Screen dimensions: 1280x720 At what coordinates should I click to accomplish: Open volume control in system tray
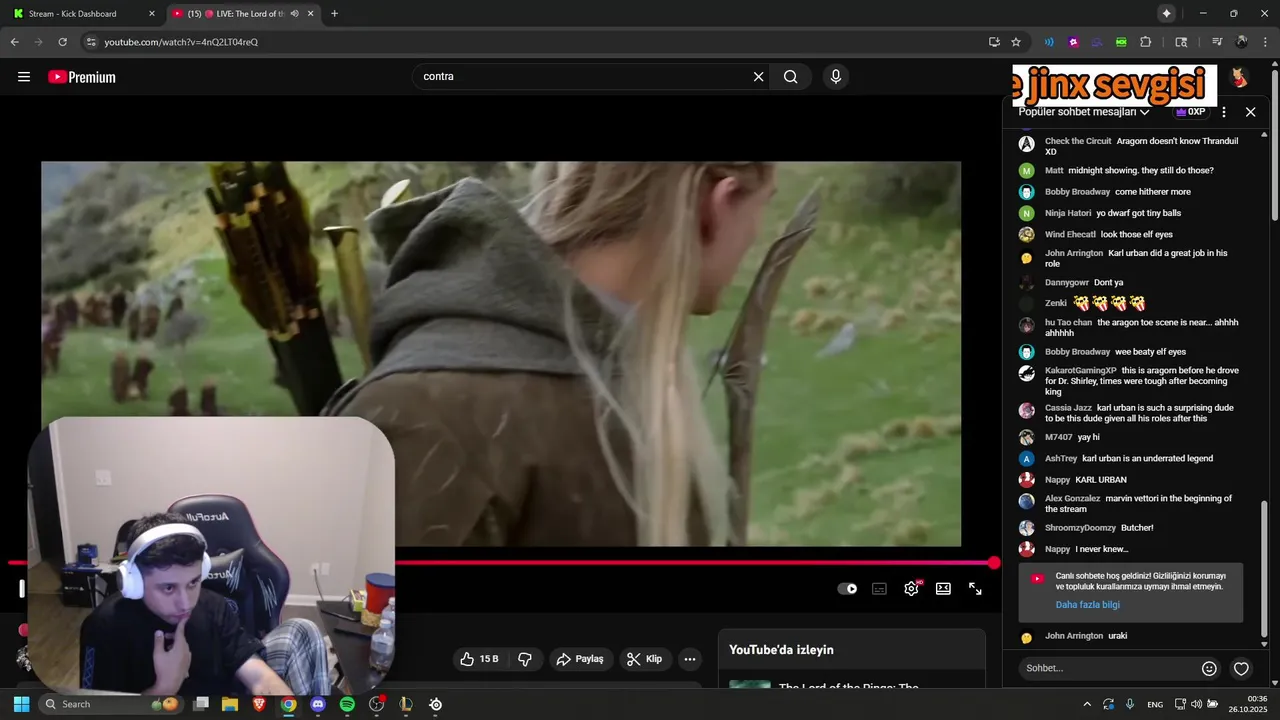coord(1196,704)
